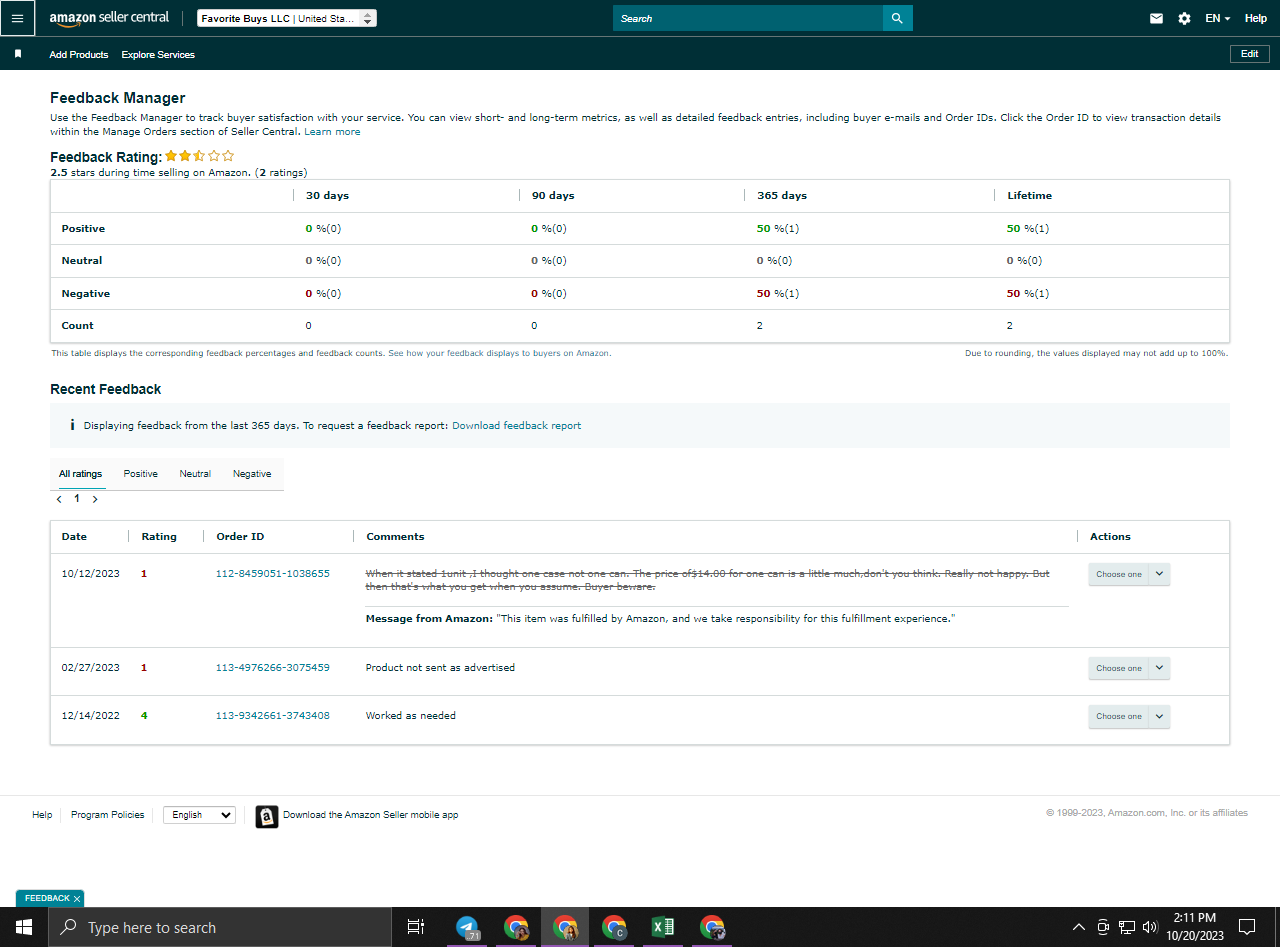Click the 'Worked as needed' comment
This screenshot has height=947, width=1280.
[x=411, y=716]
